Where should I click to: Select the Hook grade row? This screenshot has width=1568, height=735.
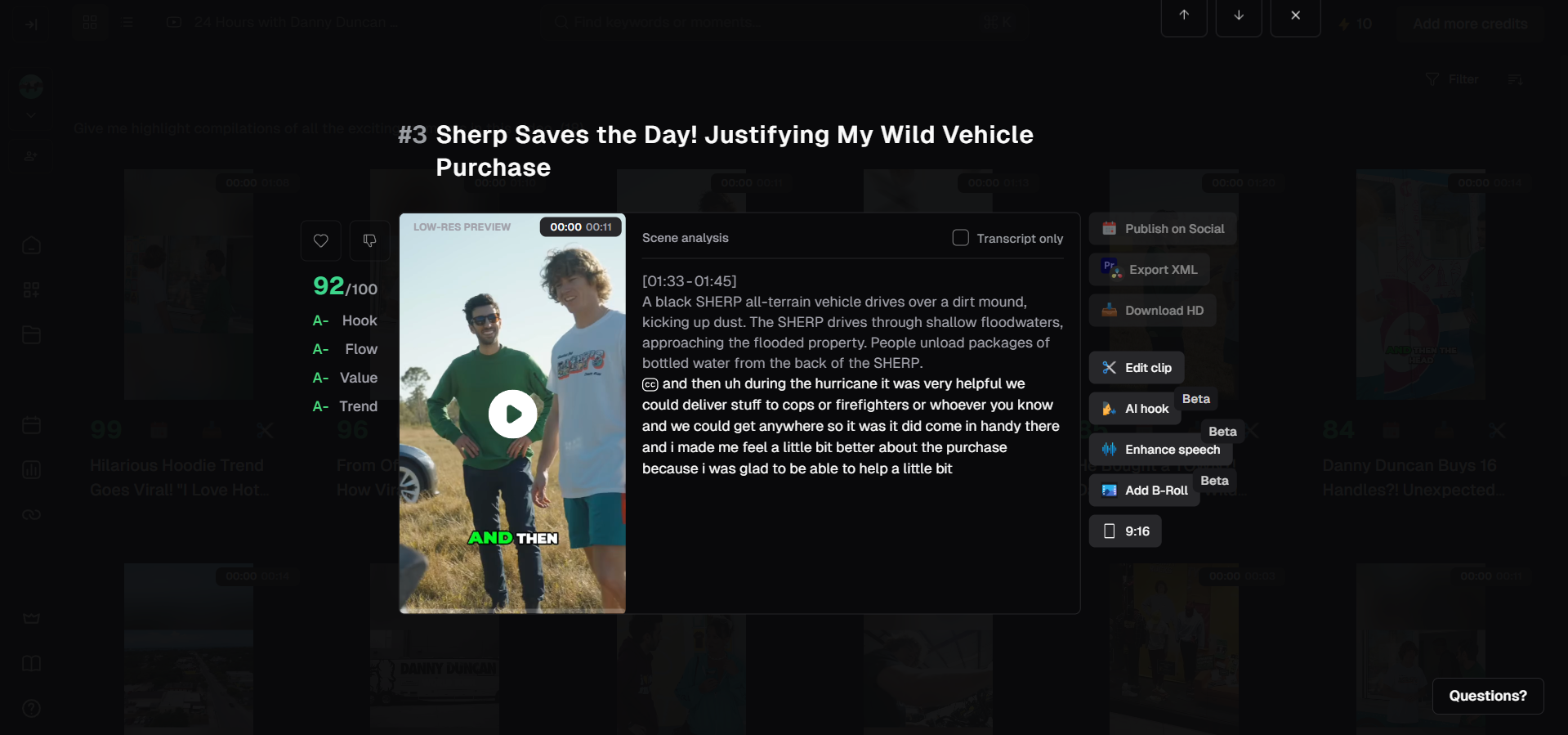click(346, 320)
